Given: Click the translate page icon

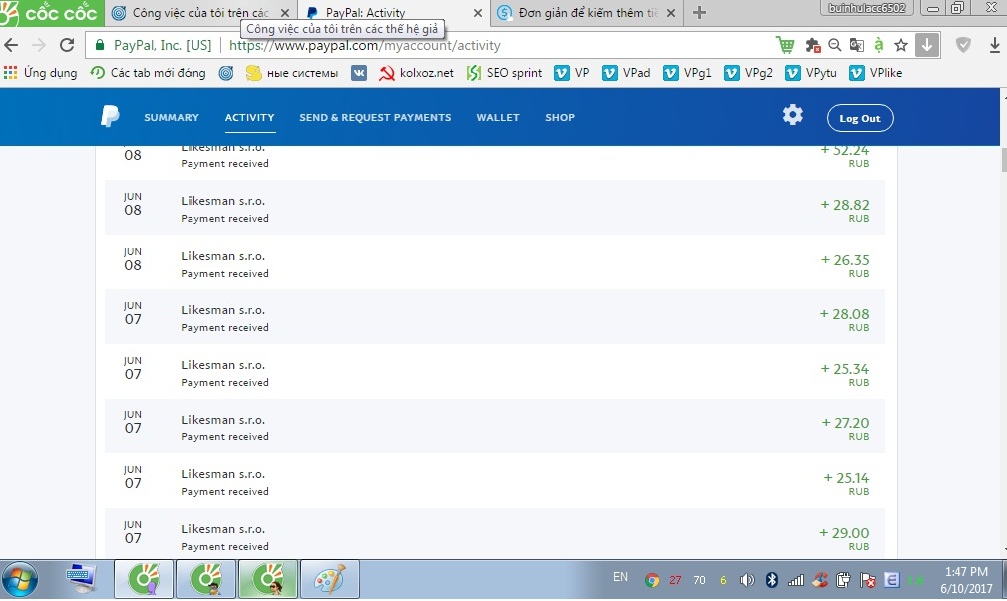Looking at the screenshot, I should [x=857, y=45].
